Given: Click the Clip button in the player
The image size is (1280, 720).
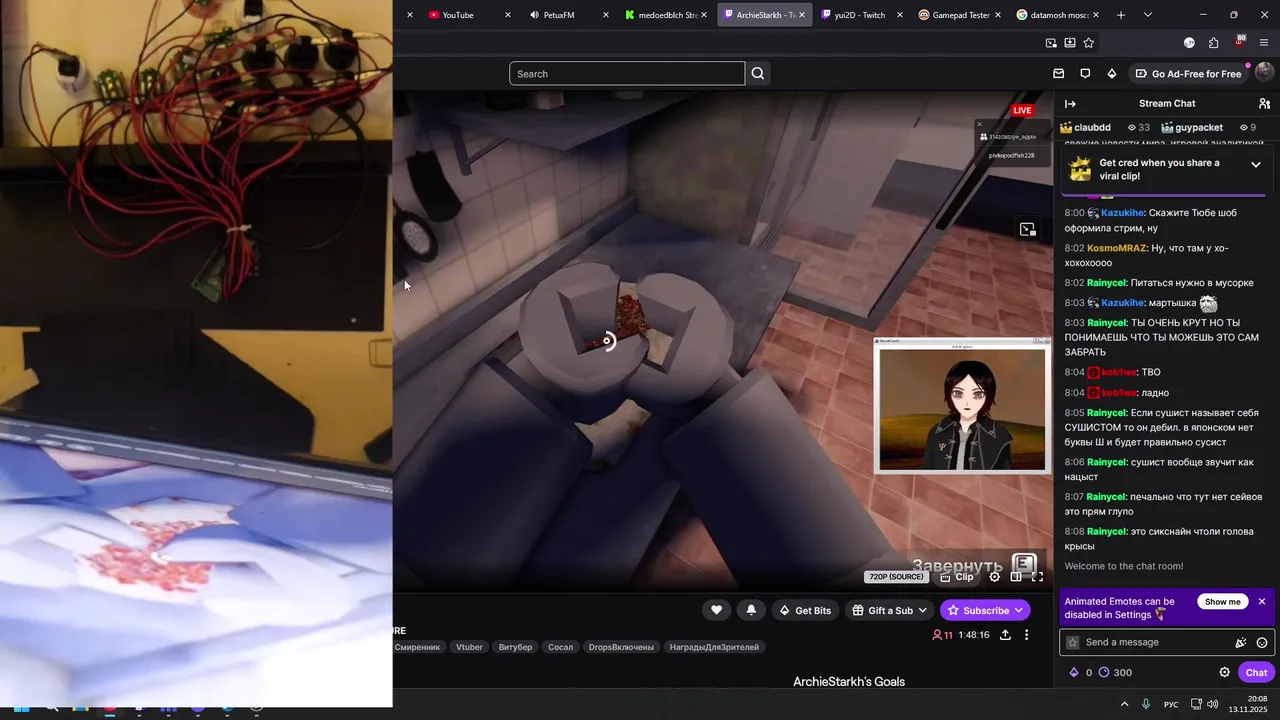Looking at the screenshot, I should [957, 577].
